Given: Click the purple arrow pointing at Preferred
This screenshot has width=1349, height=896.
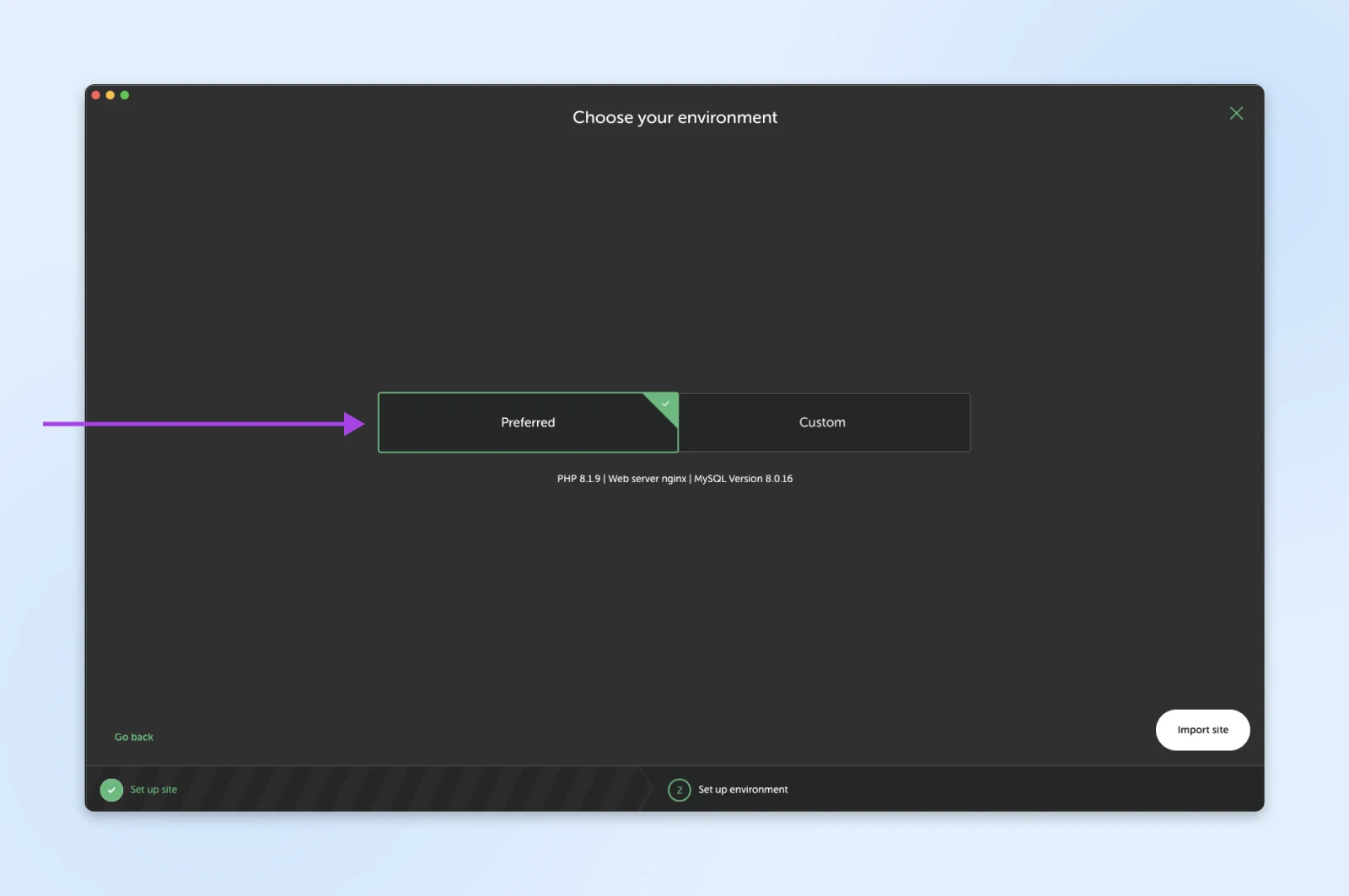Looking at the screenshot, I should coord(202,423).
